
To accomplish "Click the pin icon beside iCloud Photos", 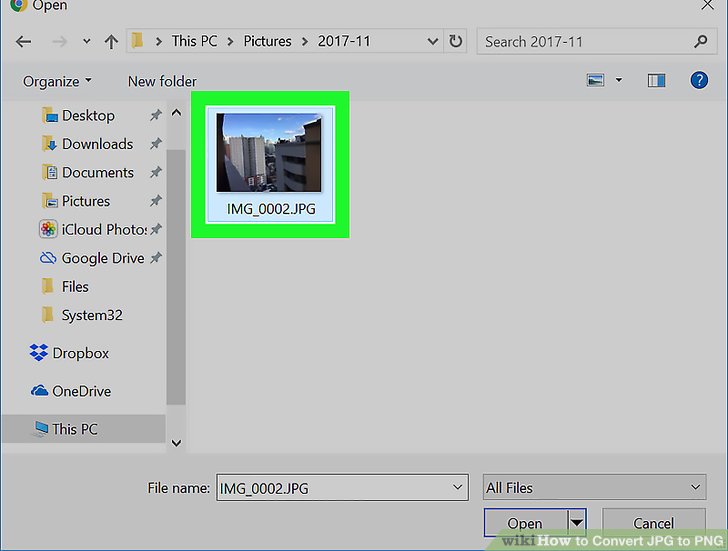I will click(156, 229).
